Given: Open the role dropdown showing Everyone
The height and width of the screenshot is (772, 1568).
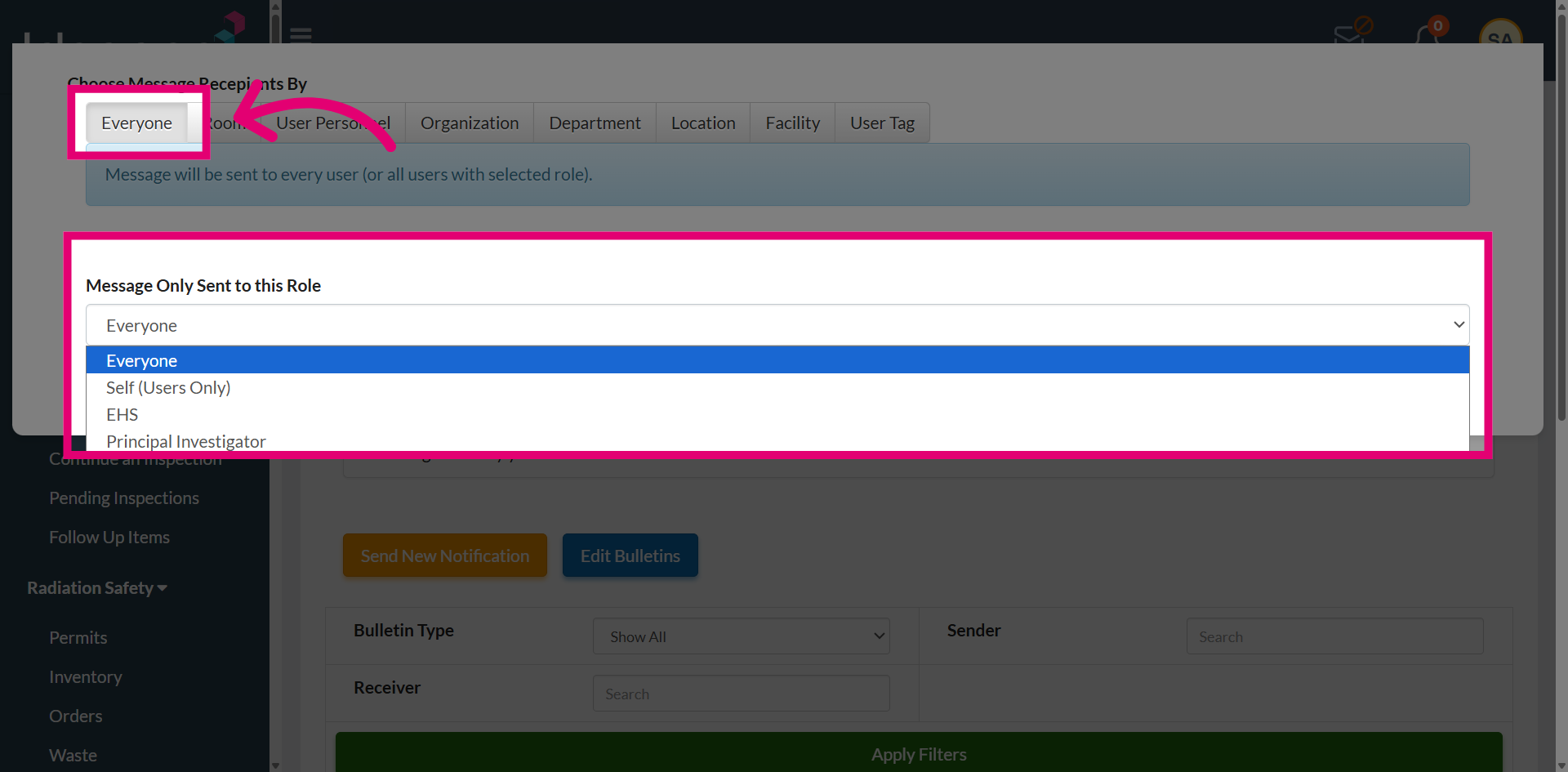Looking at the screenshot, I should [777, 325].
